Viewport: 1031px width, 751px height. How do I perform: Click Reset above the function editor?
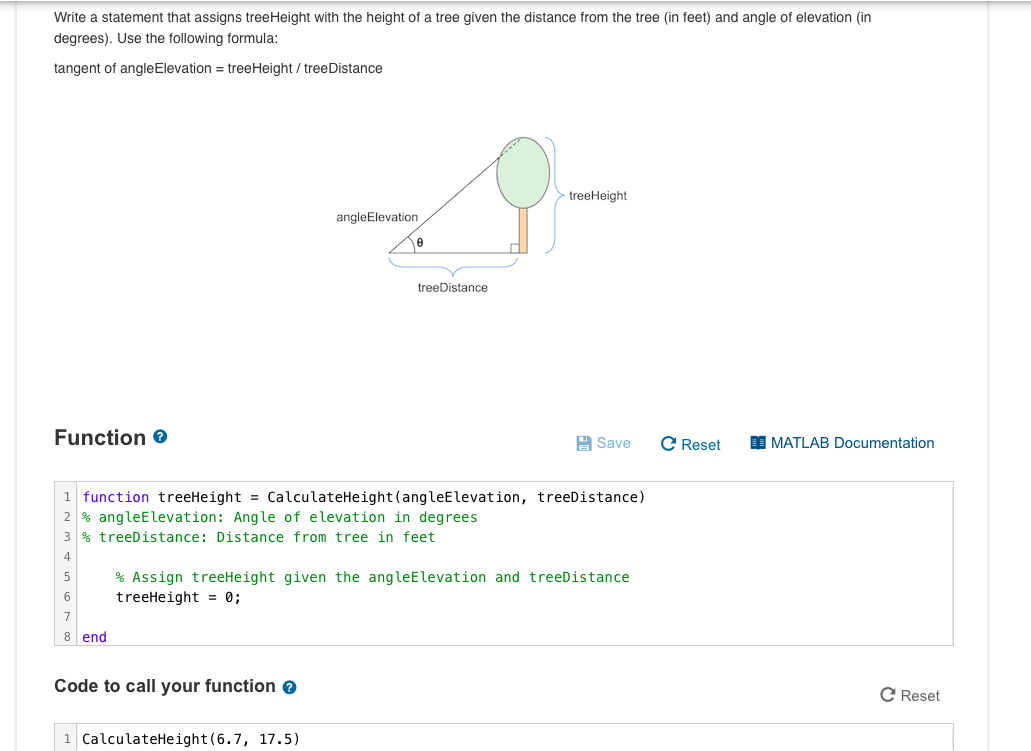click(x=690, y=445)
